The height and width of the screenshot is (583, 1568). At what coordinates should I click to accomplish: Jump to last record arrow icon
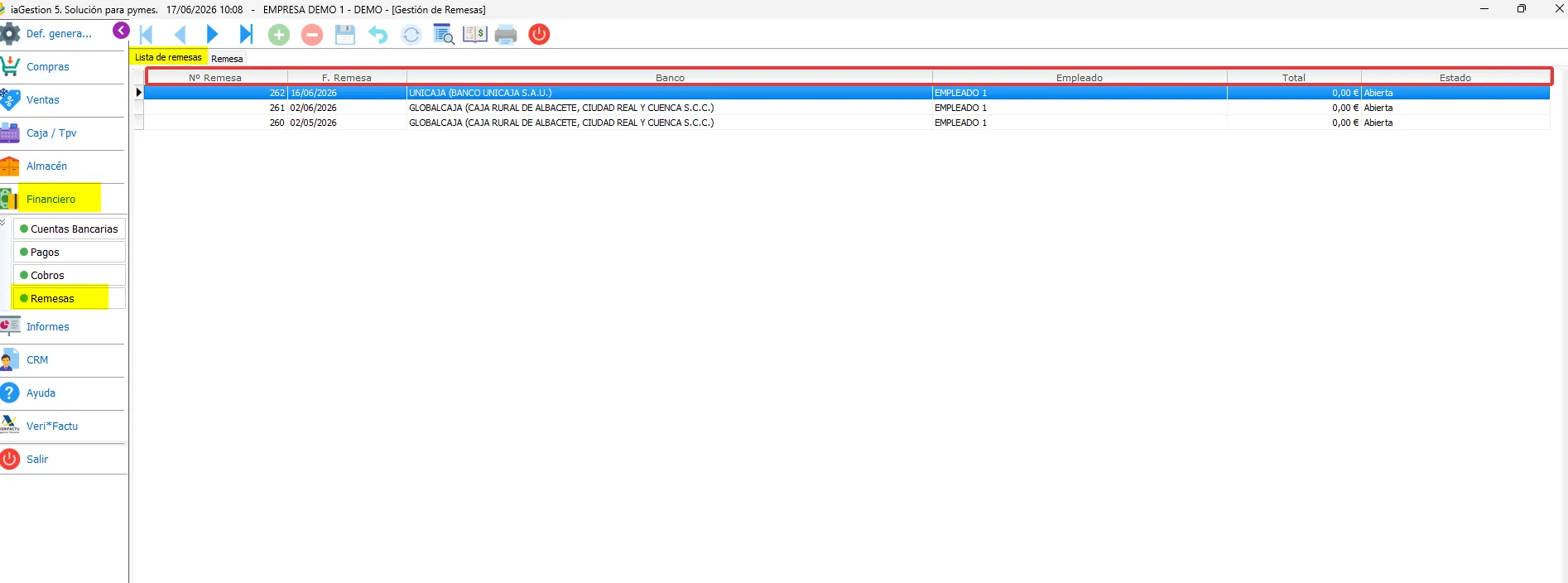(246, 34)
